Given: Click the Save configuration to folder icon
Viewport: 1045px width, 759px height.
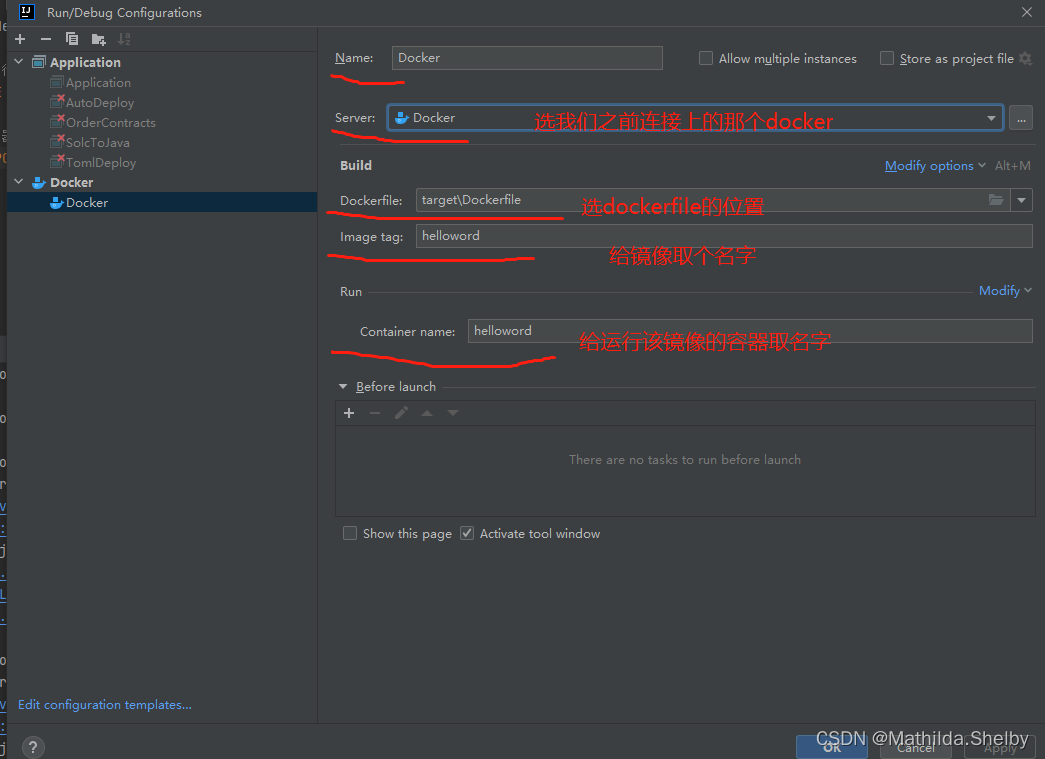Looking at the screenshot, I should tap(99, 39).
